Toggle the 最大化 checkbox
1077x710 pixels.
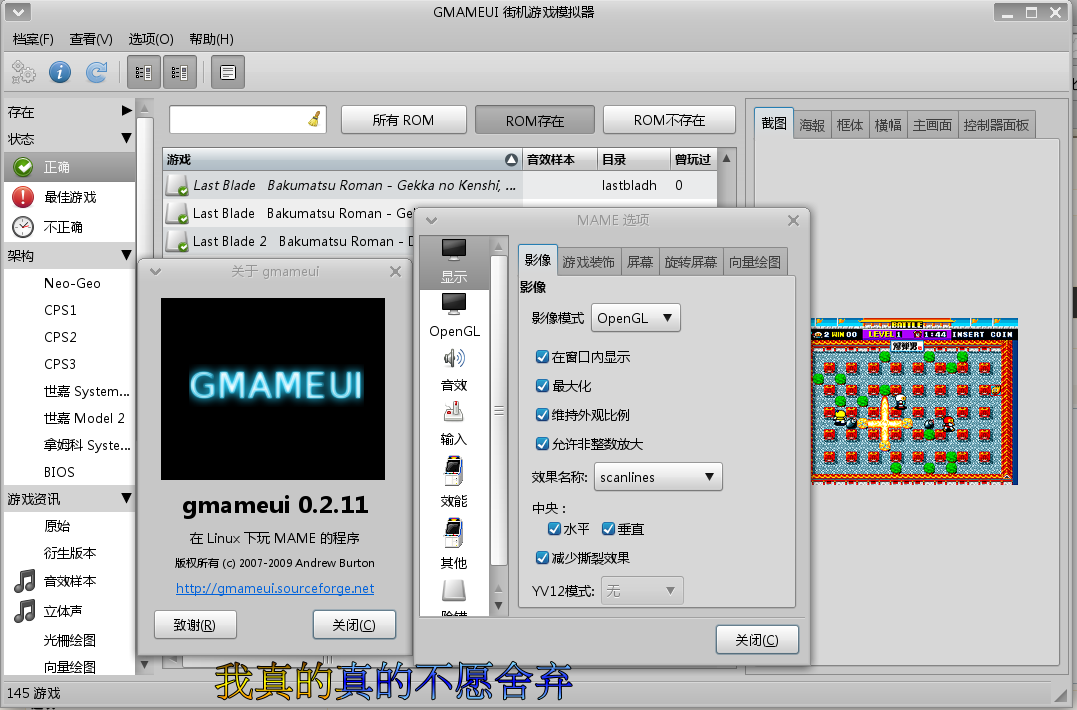coord(542,385)
